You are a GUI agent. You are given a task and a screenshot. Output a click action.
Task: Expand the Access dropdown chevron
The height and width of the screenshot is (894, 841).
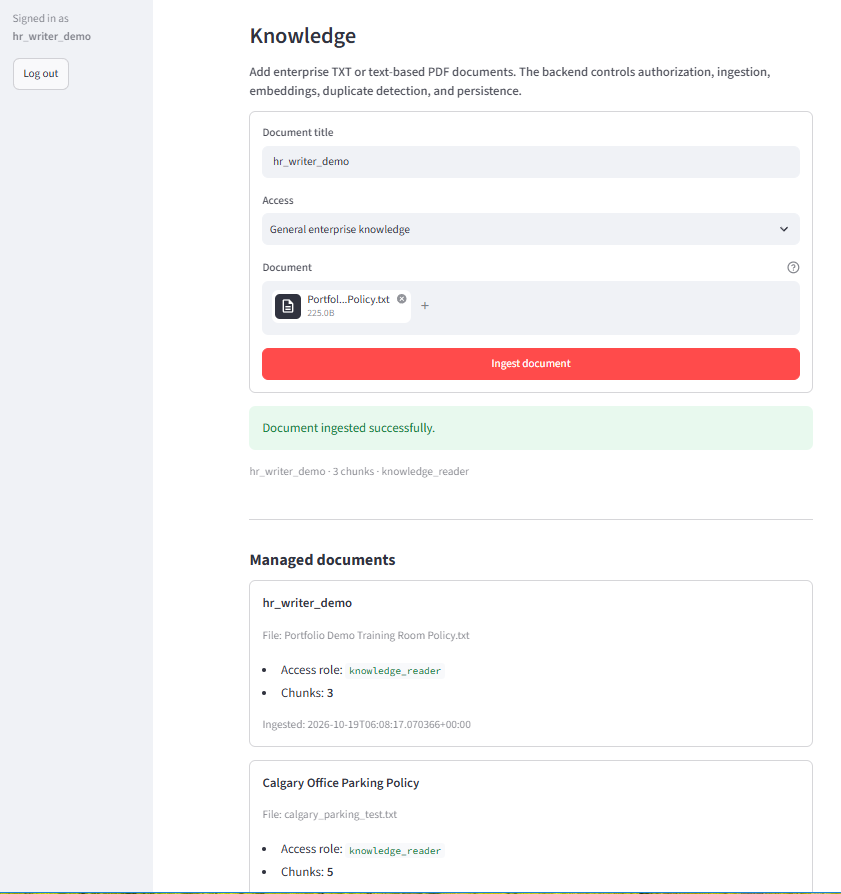[x=784, y=229]
